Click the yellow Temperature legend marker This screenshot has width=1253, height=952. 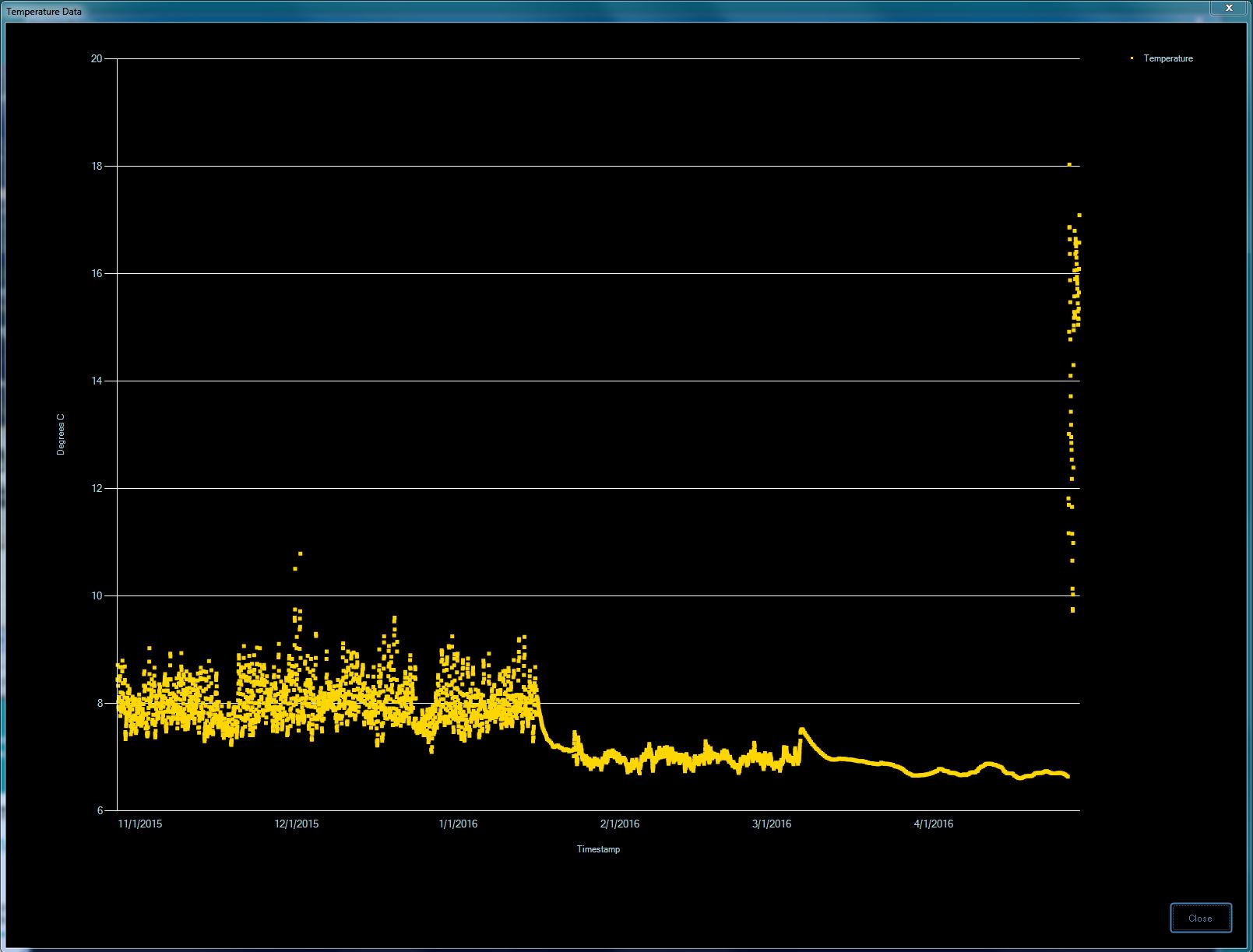point(1132,58)
